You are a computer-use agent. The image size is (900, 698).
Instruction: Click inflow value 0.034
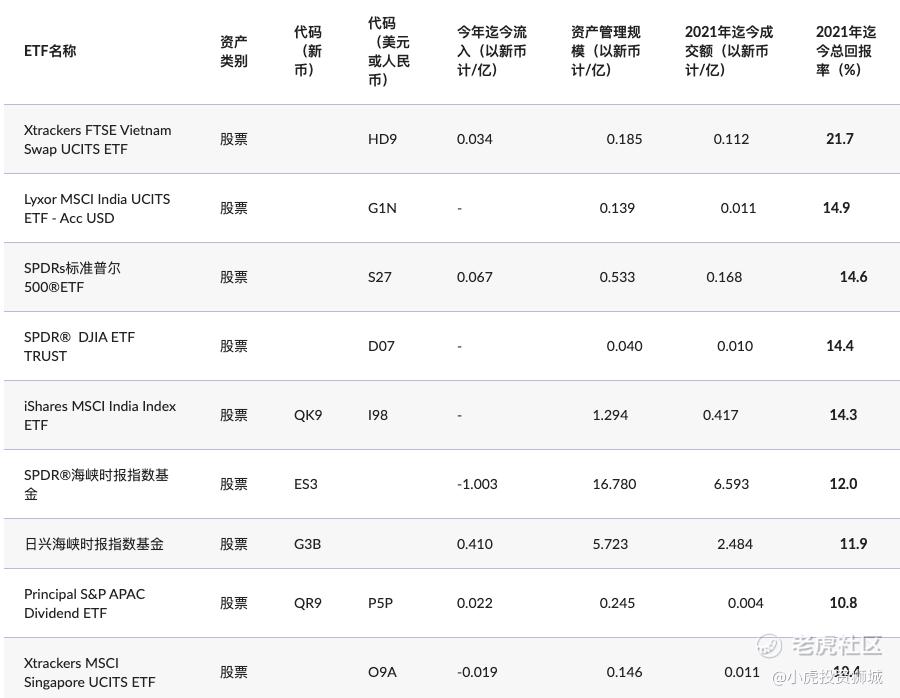click(475, 139)
